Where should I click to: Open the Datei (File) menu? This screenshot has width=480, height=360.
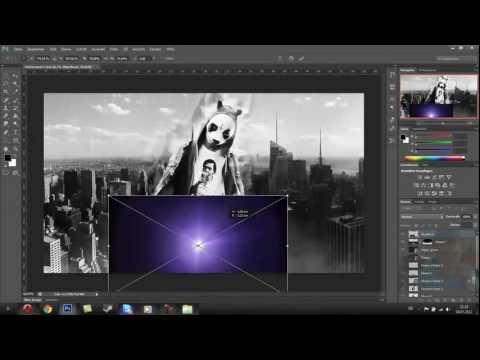pyautogui.click(x=18, y=49)
